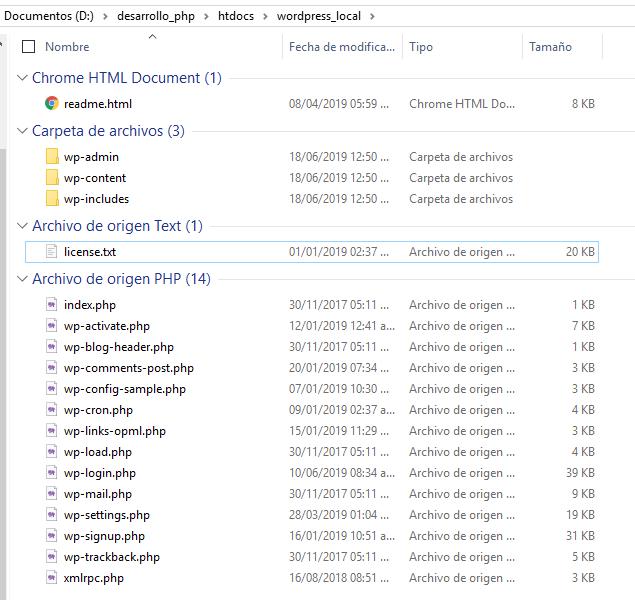Click the wp-config-sample.php file icon
This screenshot has height=600, width=635.
(51, 389)
